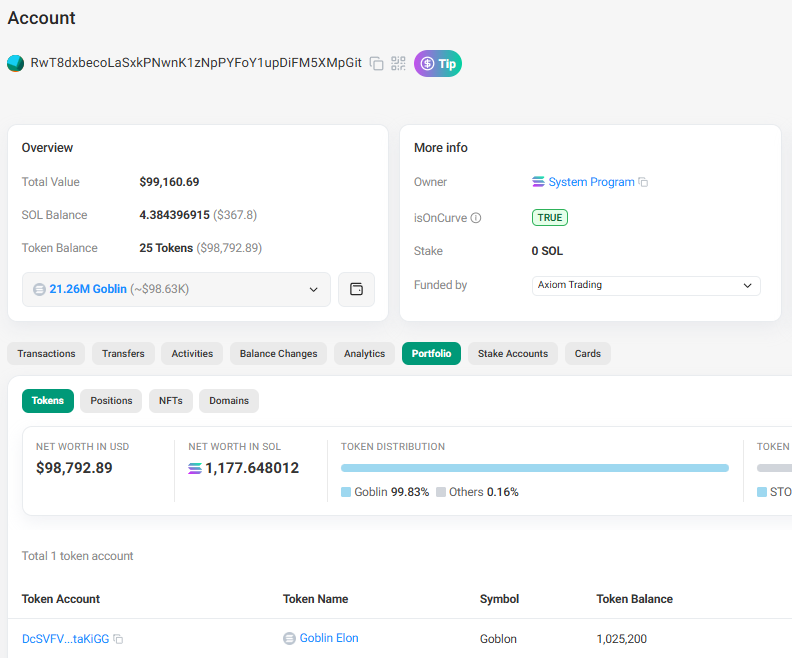This screenshot has height=658, width=792.
Task: Click the account avatar icon
Action: 15,63
